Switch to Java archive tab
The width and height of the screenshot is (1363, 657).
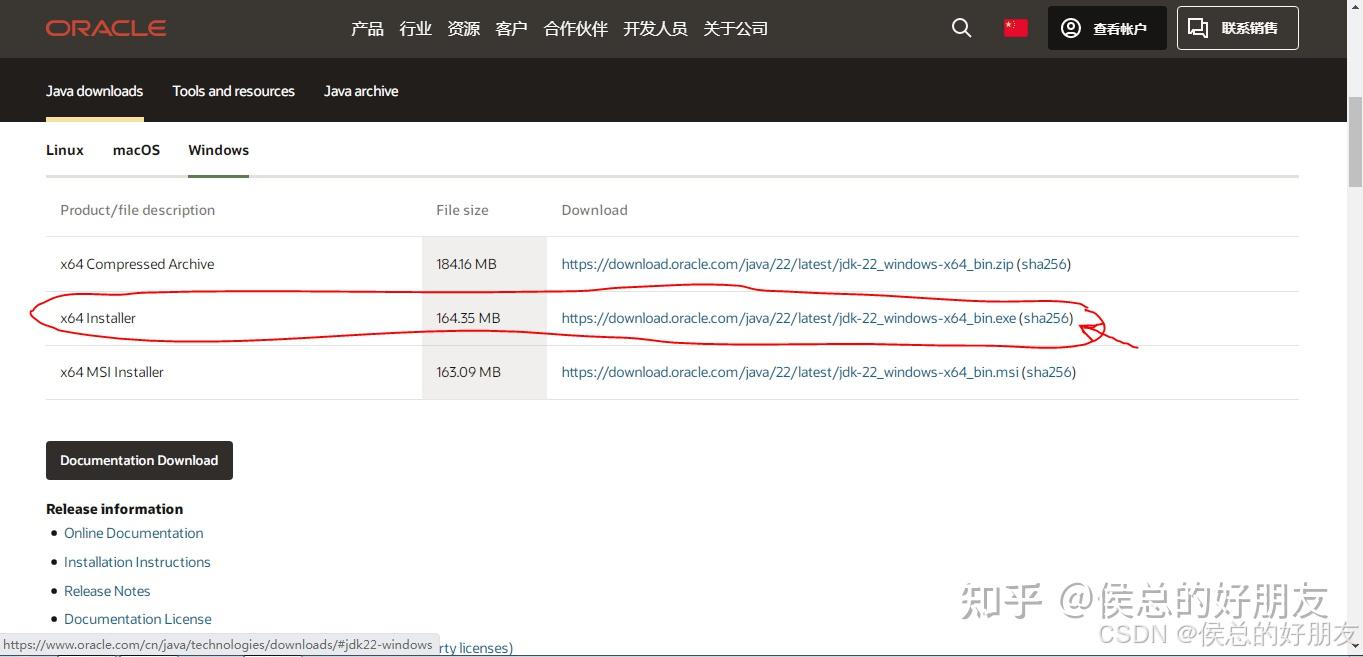point(361,91)
